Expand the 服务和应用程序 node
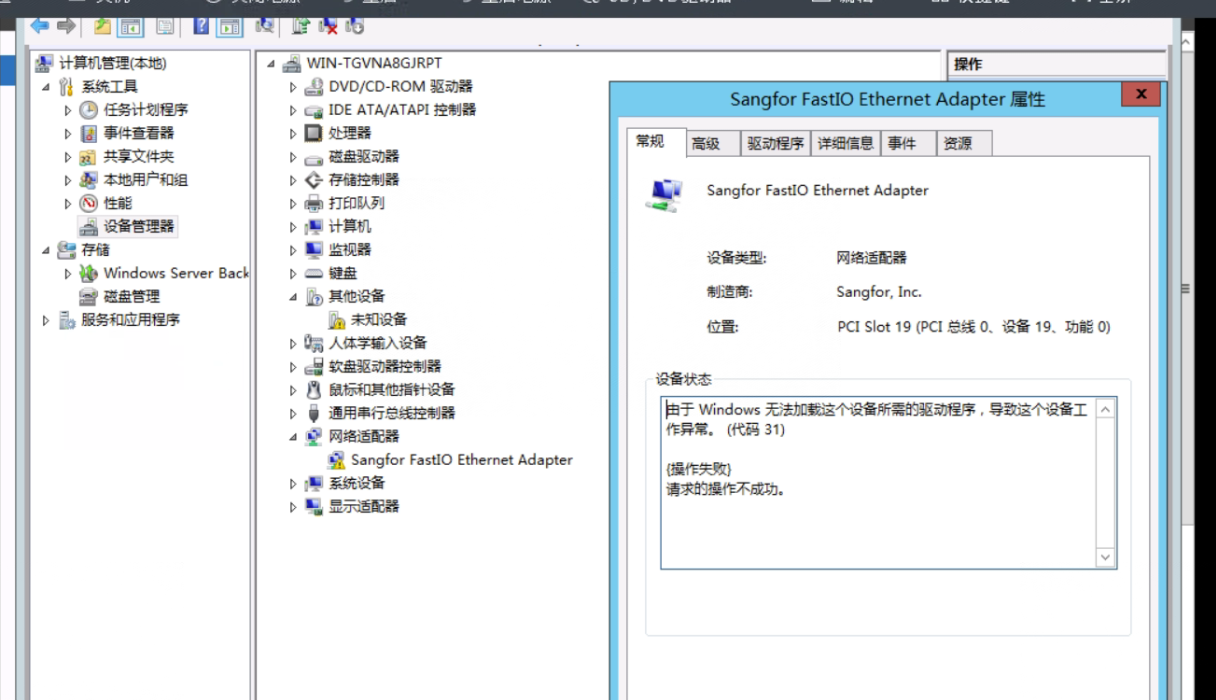The width and height of the screenshot is (1216, 700). click(46, 320)
